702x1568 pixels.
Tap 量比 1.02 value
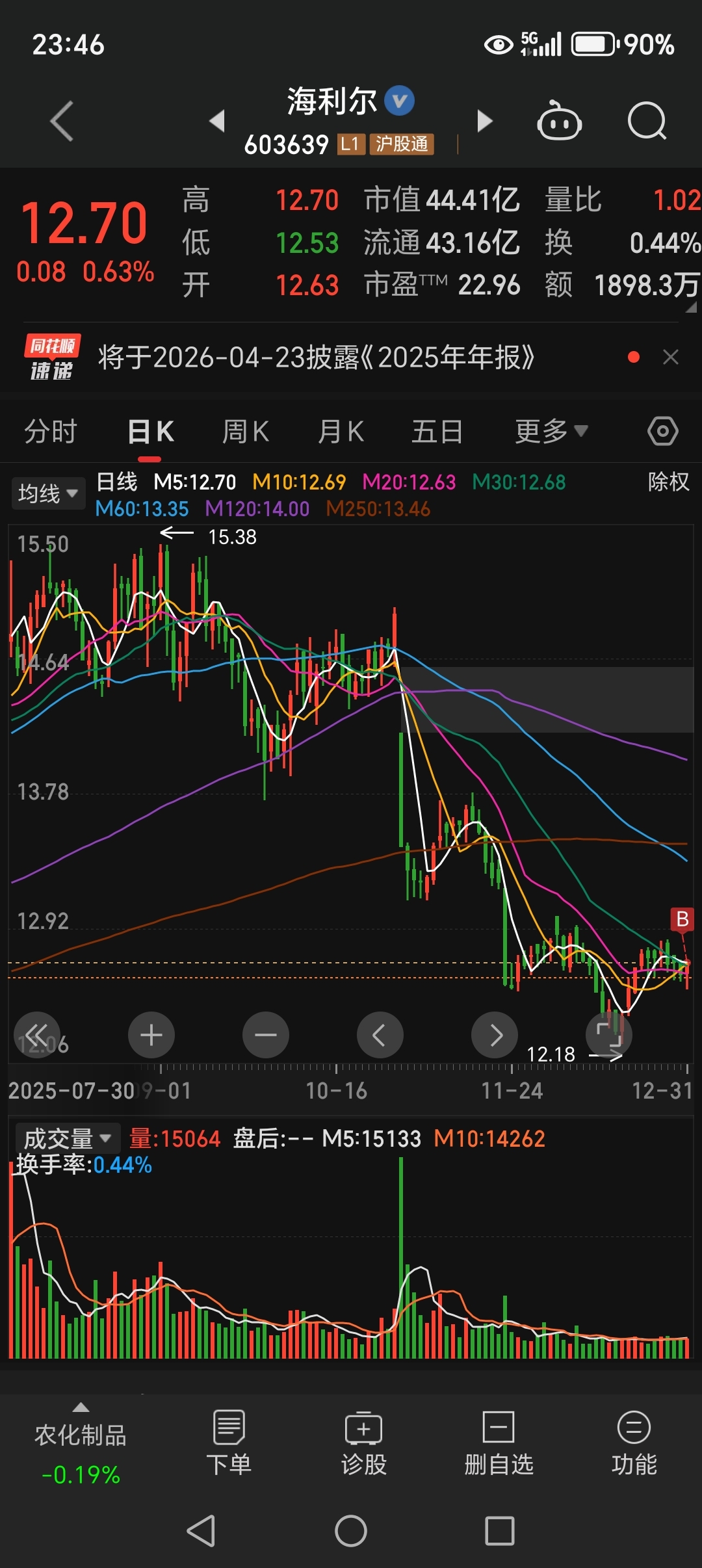[623, 200]
